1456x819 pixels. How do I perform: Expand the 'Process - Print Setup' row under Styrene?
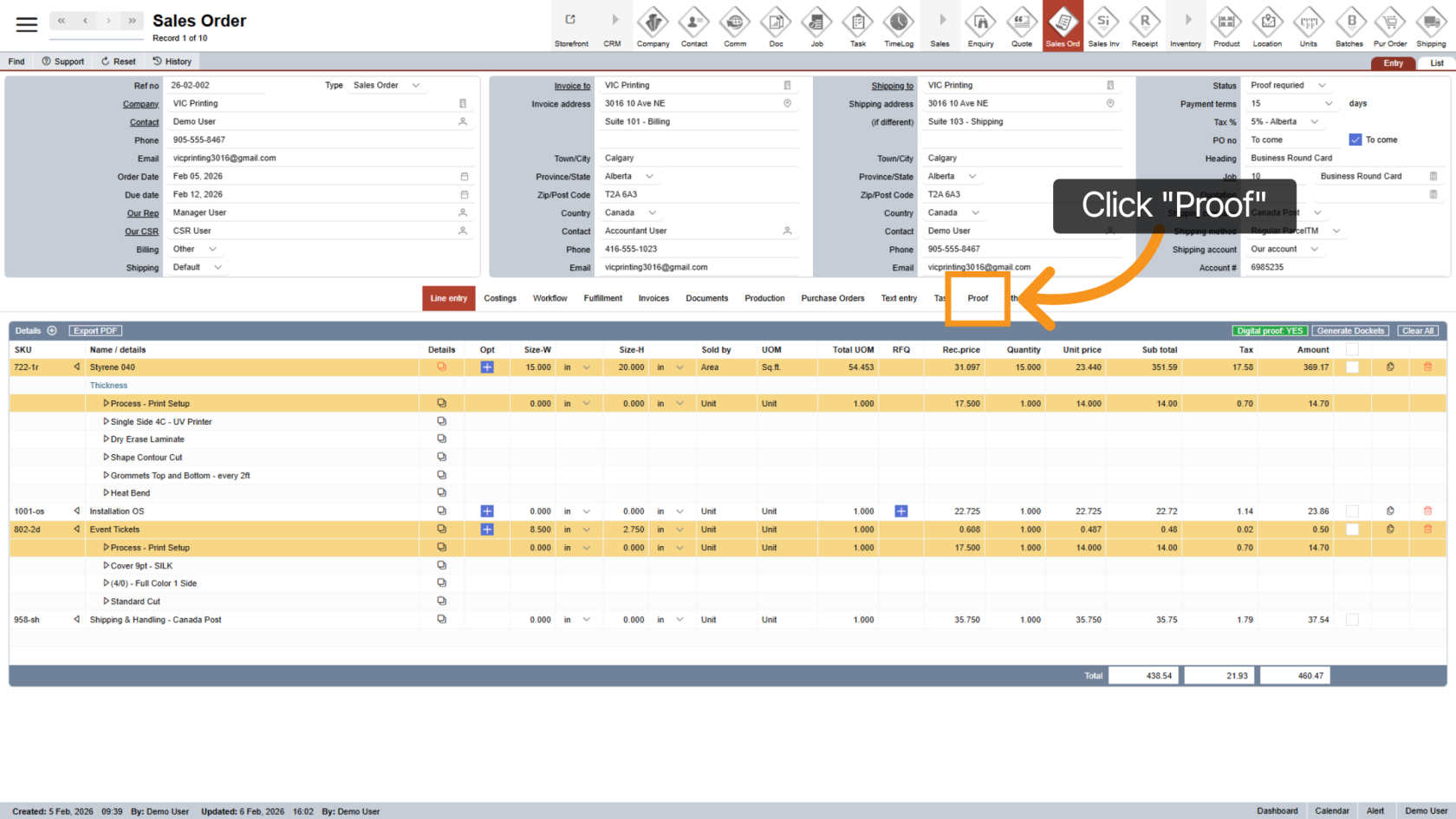(x=106, y=404)
